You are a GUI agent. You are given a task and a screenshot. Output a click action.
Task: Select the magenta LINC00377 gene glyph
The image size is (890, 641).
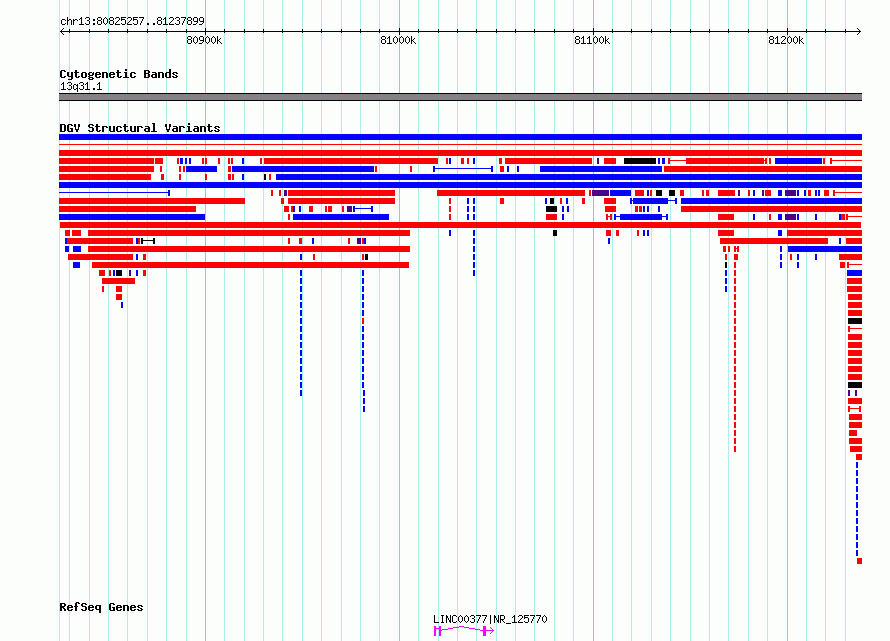coord(464,631)
